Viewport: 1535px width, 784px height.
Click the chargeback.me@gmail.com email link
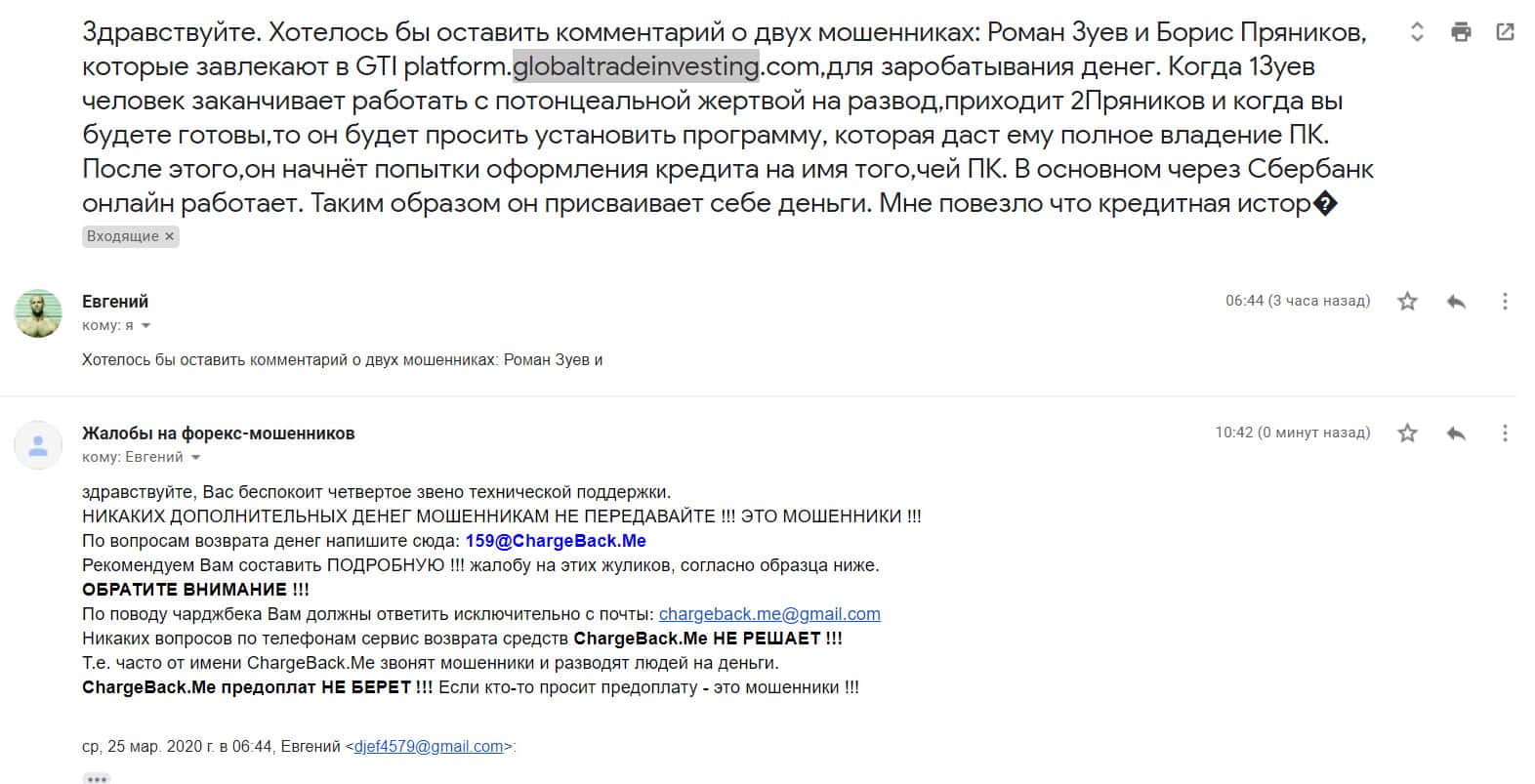[769, 614]
